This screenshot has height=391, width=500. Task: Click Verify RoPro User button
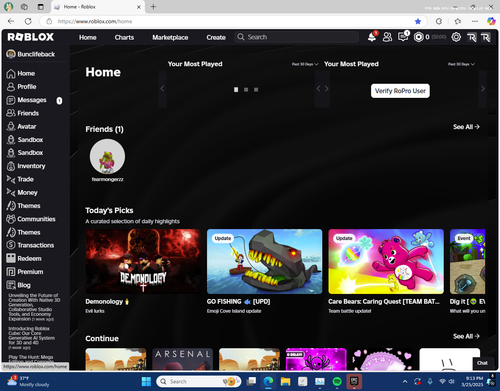pyautogui.click(x=400, y=91)
